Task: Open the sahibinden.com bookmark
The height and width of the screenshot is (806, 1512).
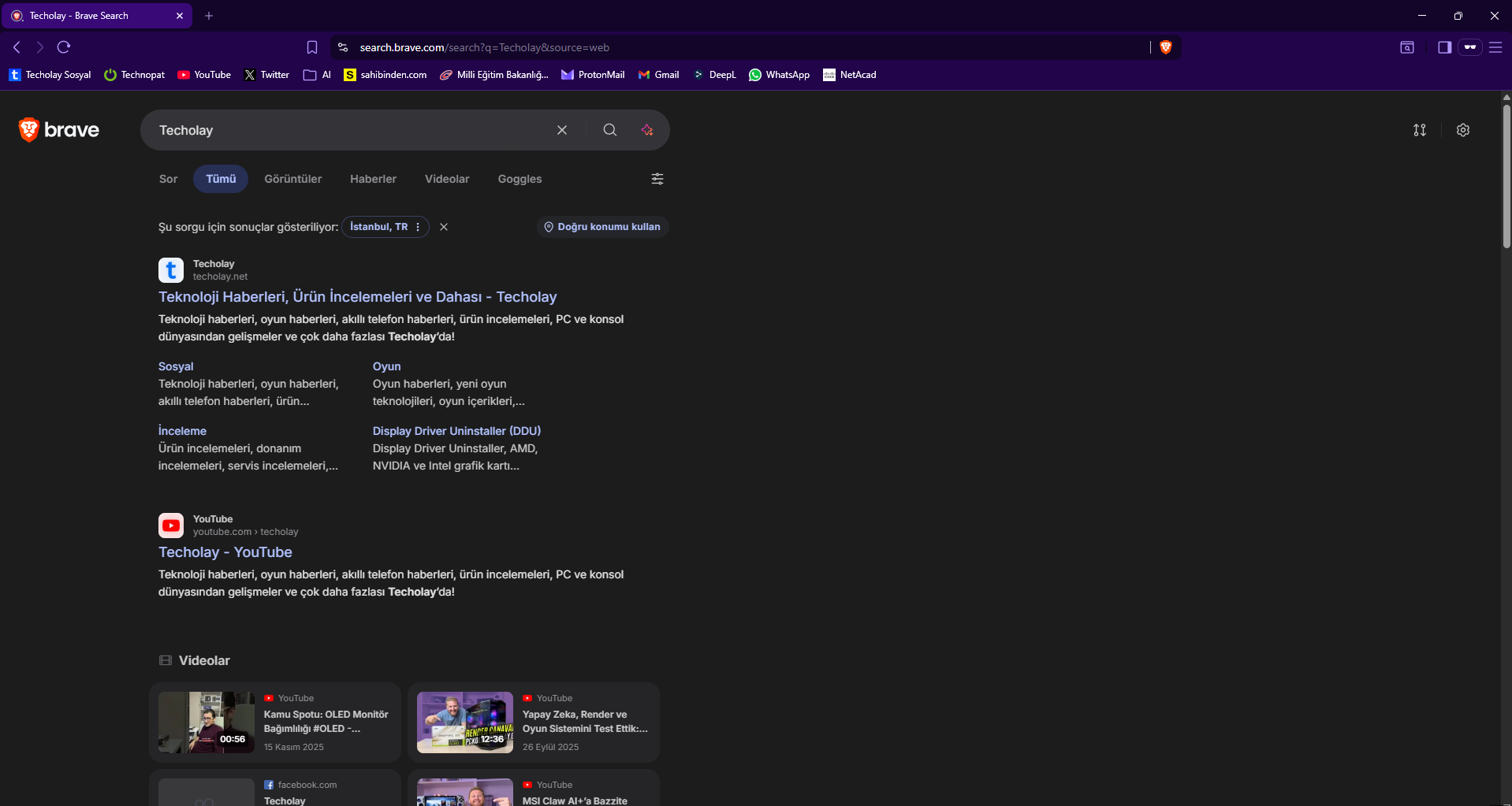Action: tap(385, 75)
